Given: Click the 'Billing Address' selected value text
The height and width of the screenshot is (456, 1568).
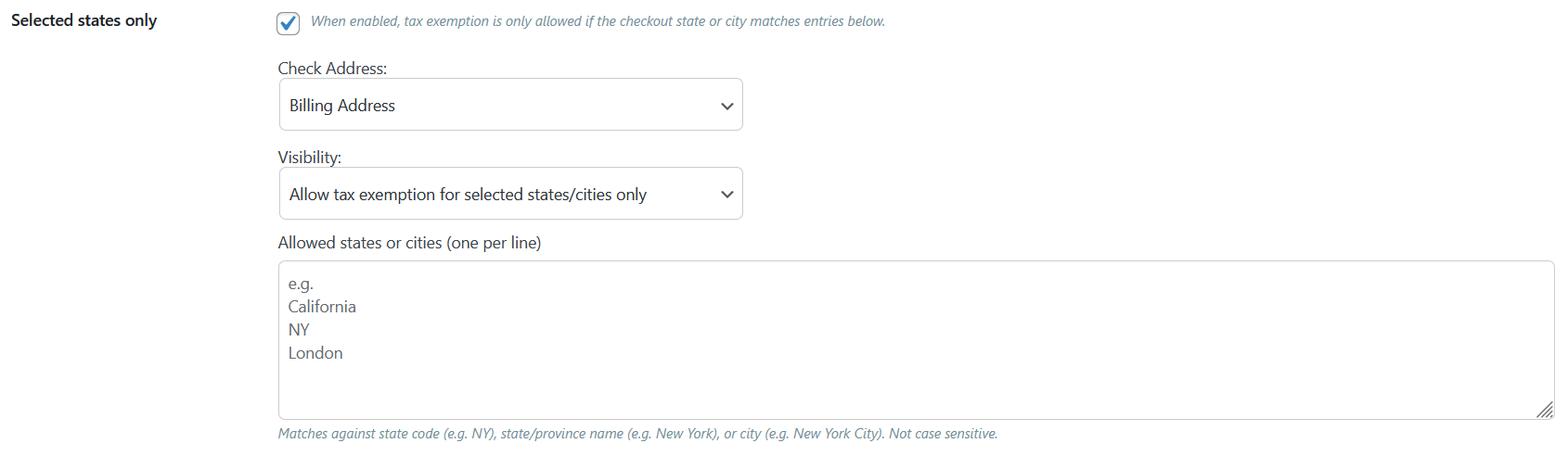Looking at the screenshot, I should click(x=342, y=106).
